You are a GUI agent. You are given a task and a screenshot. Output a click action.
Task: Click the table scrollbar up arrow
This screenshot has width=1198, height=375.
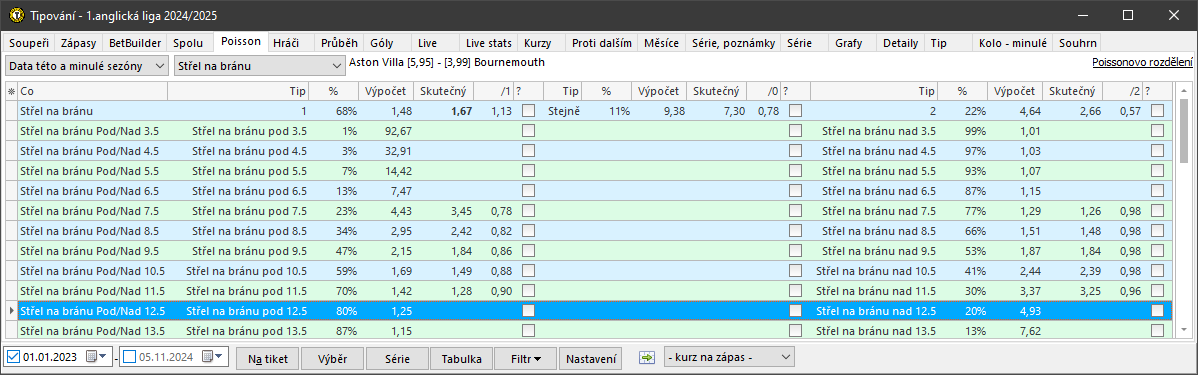coord(1184,90)
